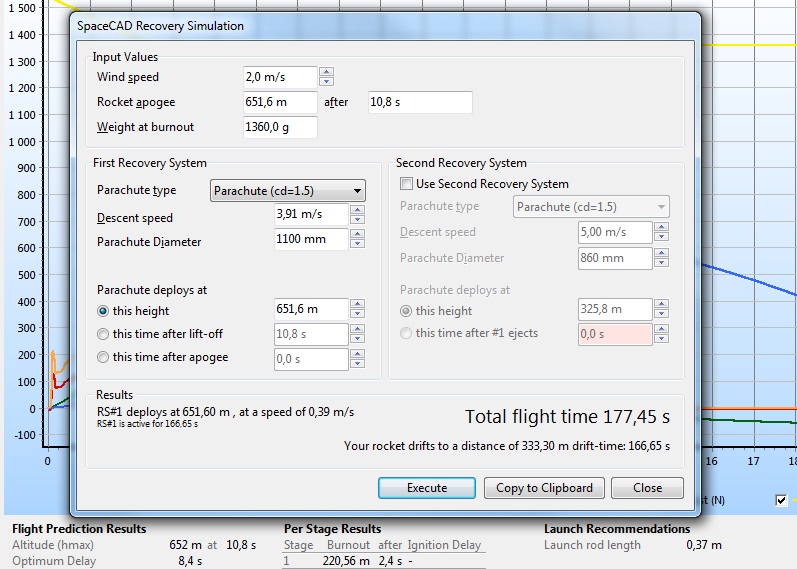
Task: Decrease second Parachute Diameter down arrow
Action: tap(661, 263)
